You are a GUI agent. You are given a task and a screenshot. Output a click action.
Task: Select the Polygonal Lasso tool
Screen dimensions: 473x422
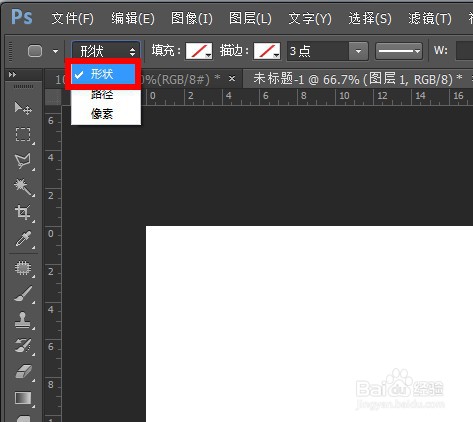click(x=23, y=161)
